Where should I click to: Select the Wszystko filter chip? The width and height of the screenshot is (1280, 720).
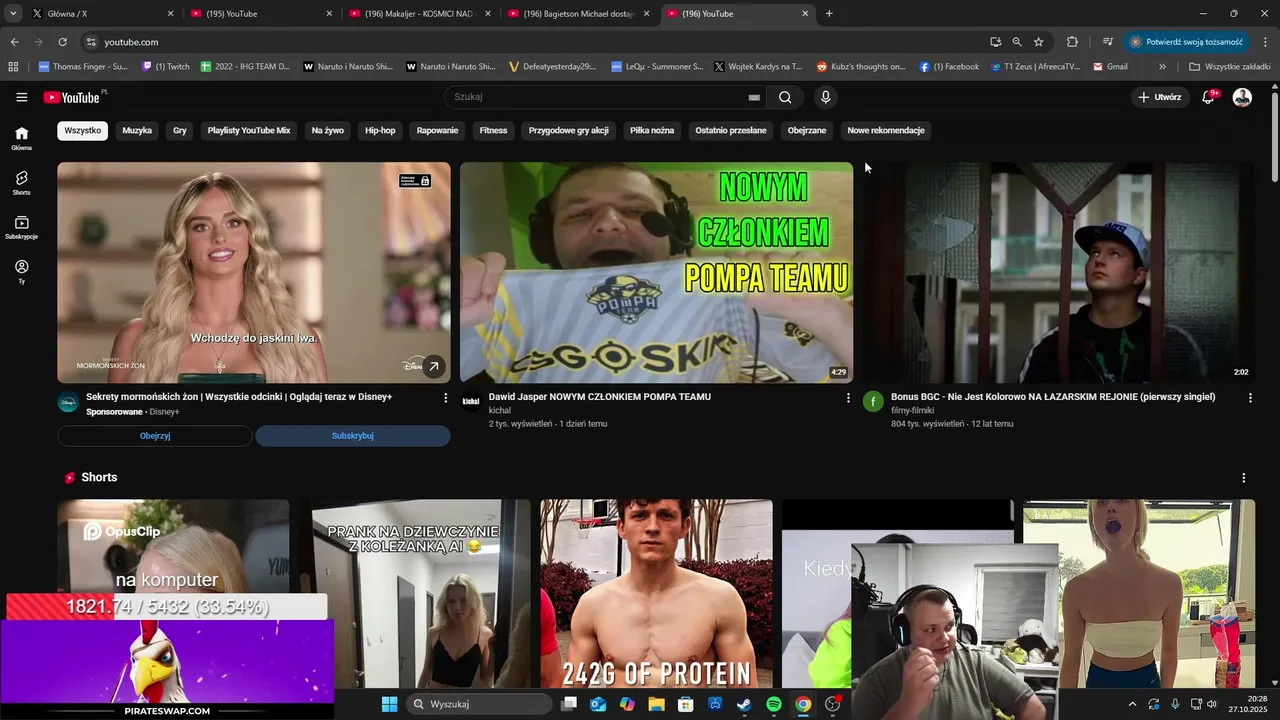[x=83, y=131]
